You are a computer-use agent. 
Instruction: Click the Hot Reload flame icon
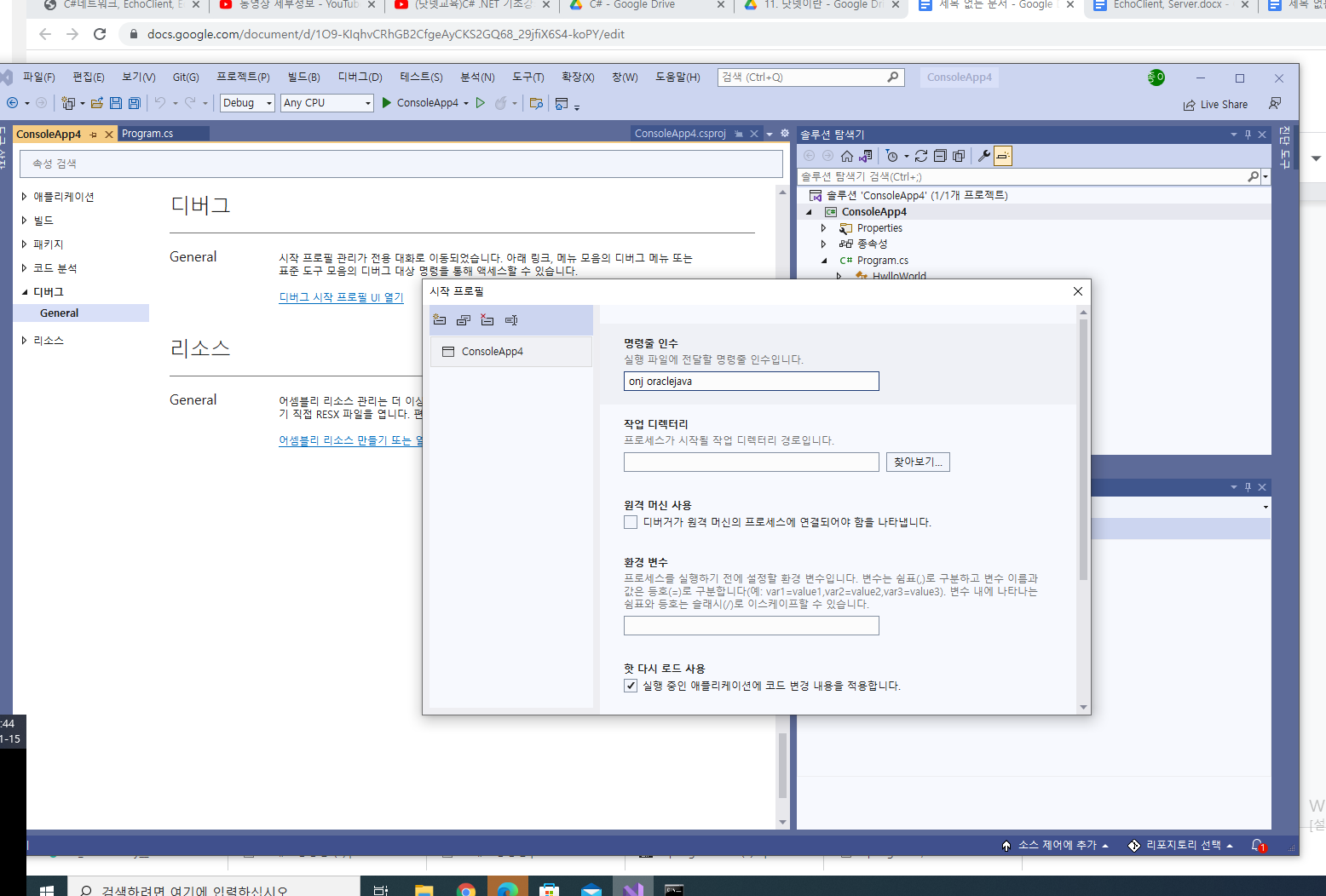pos(501,103)
